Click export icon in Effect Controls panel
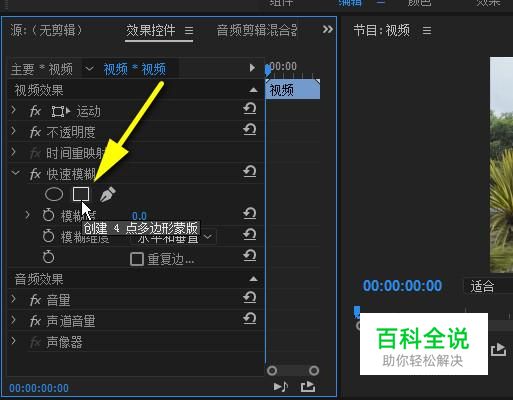 [x=308, y=387]
